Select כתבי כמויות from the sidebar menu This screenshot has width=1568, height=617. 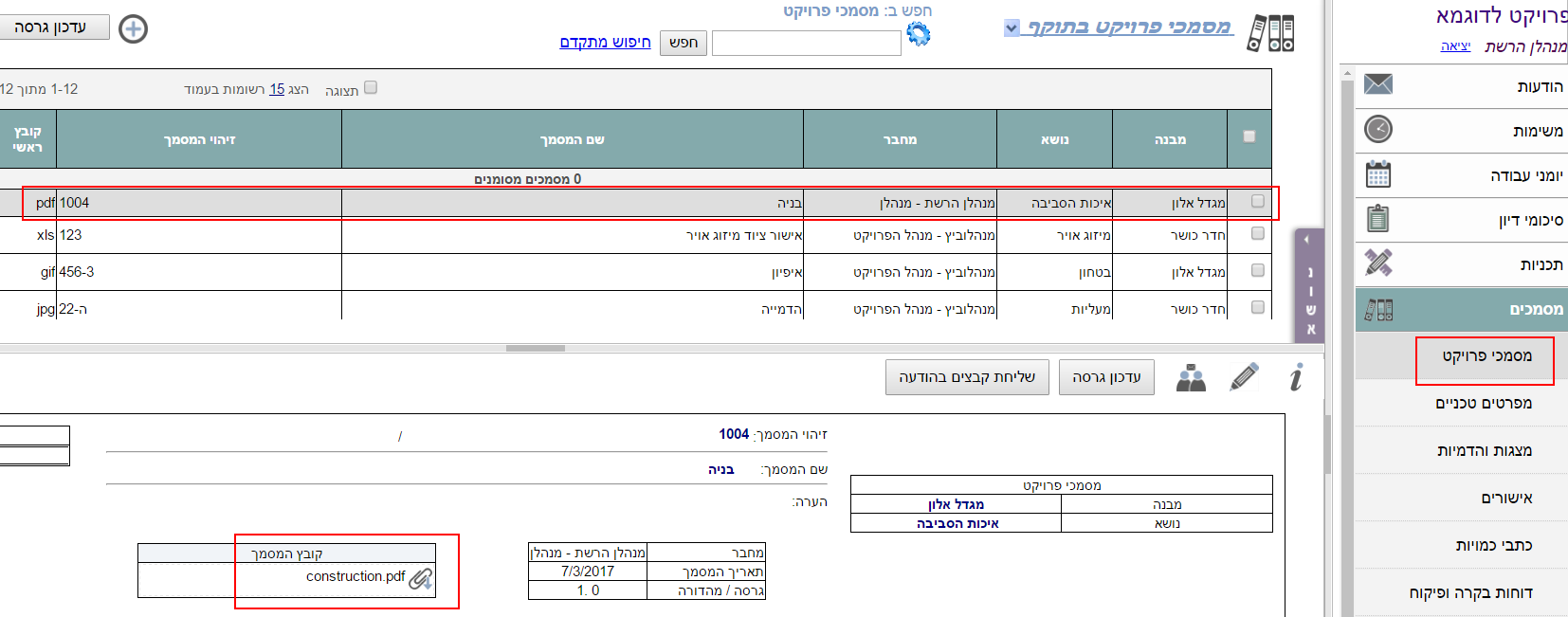click(x=1493, y=546)
